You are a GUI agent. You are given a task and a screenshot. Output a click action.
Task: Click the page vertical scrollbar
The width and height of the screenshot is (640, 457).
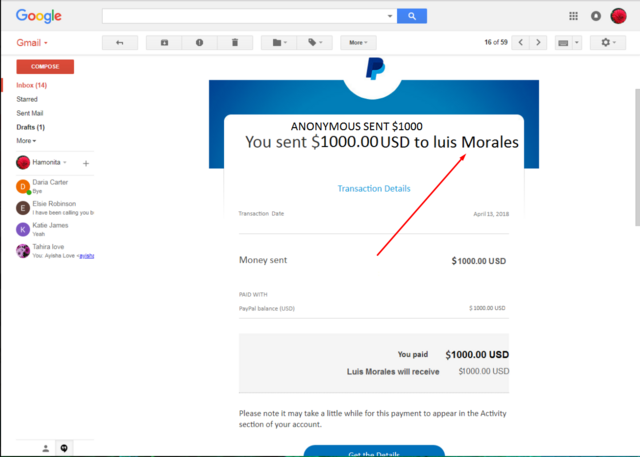point(638,157)
